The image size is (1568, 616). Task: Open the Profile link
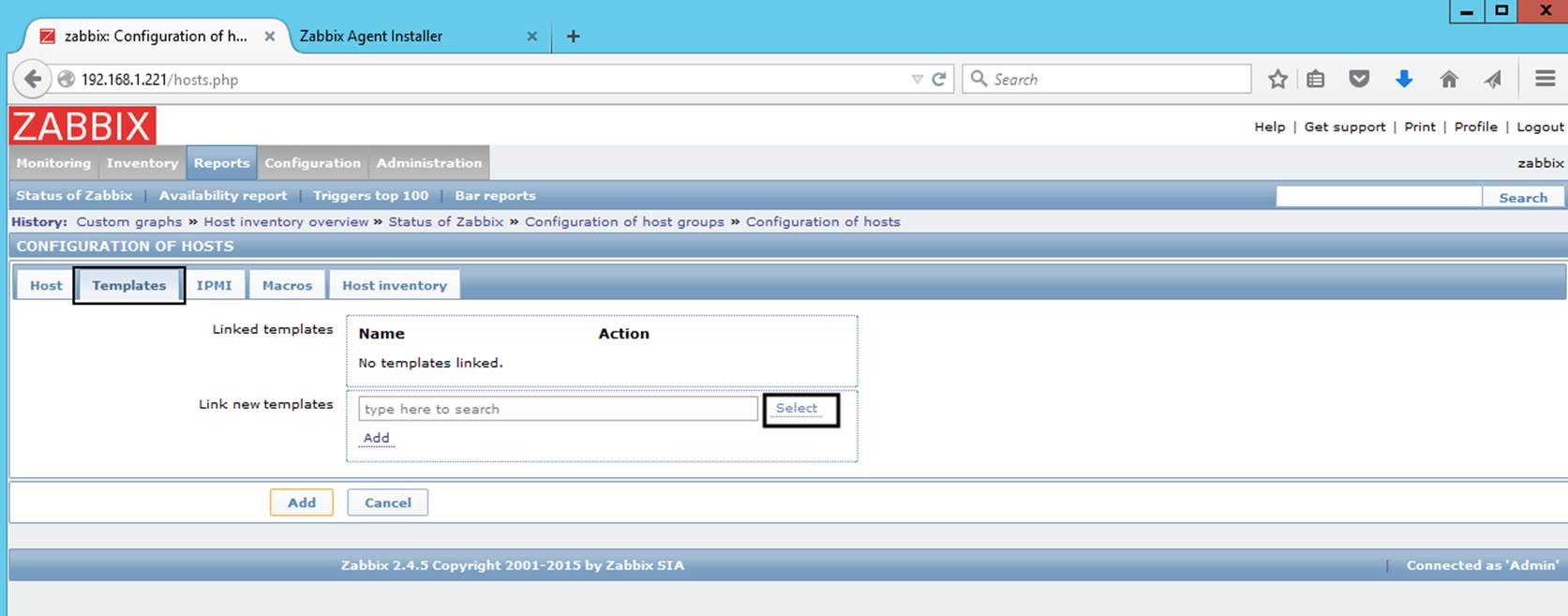(1476, 127)
